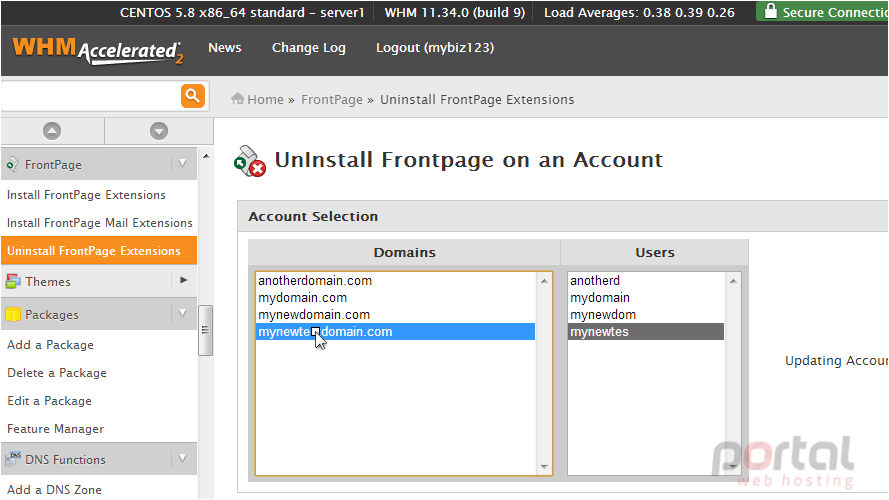The width and height of the screenshot is (889, 500).
Task: Collapse the FrontPage sidebar section
Action: coord(183,163)
